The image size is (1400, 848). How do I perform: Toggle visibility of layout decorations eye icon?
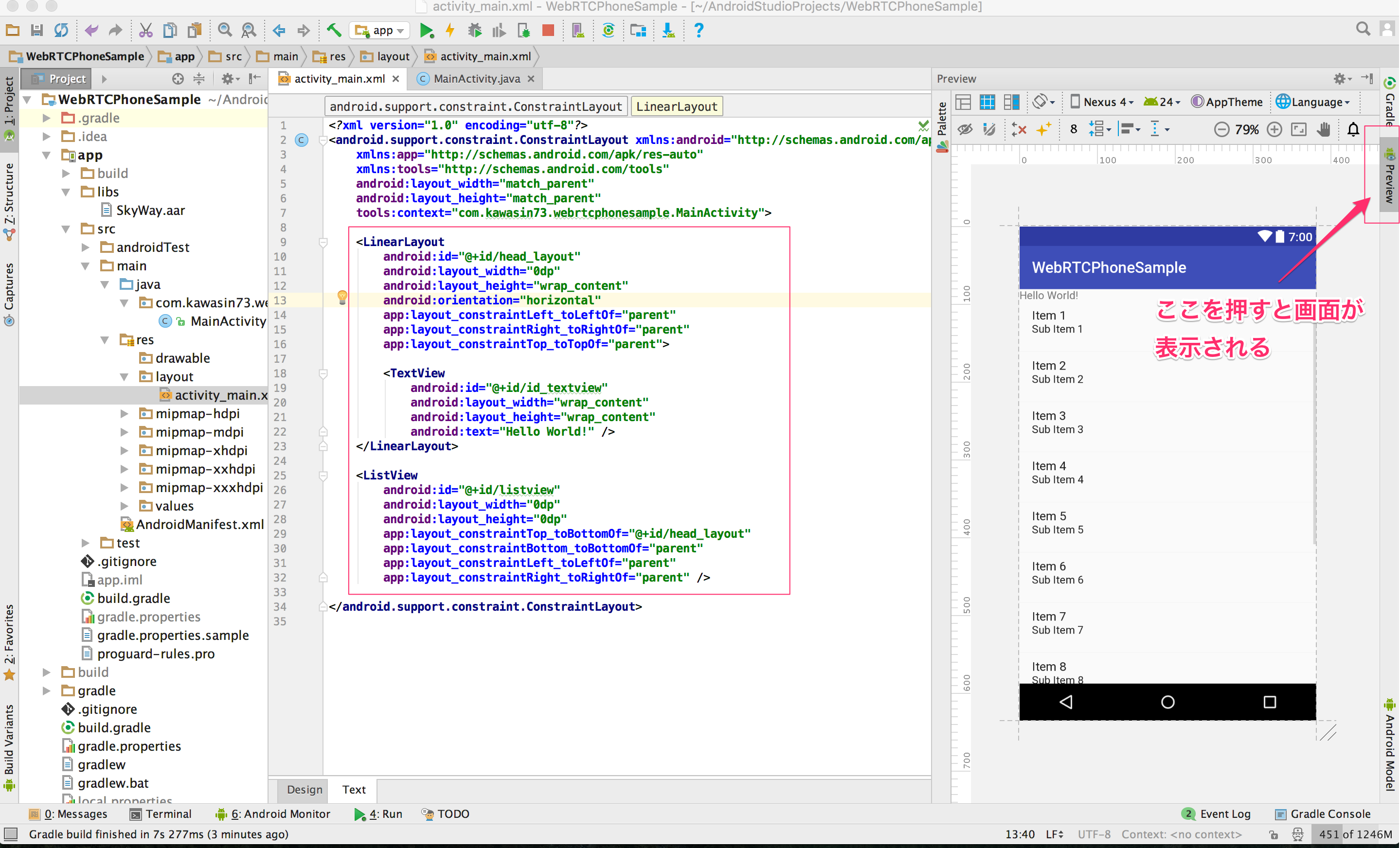965,129
